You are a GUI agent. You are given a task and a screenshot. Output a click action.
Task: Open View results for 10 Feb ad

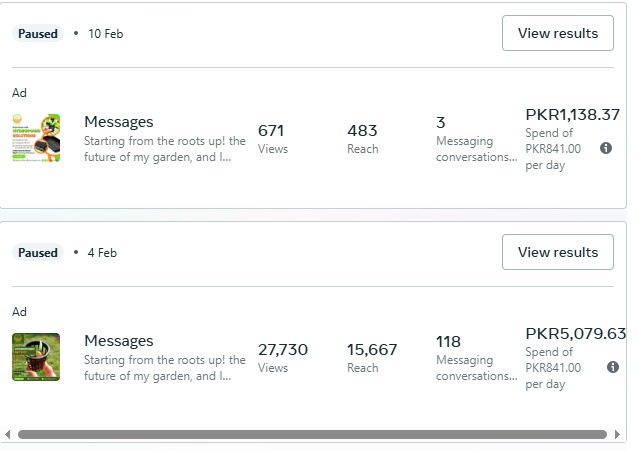[558, 33]
